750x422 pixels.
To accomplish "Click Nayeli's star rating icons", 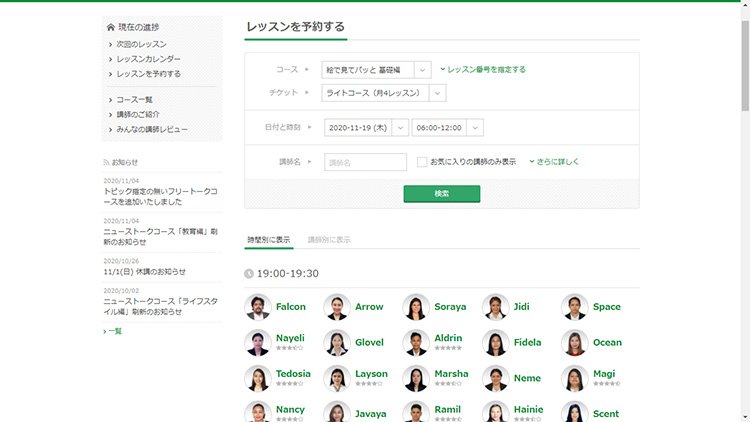I will (x=289, y=349).
